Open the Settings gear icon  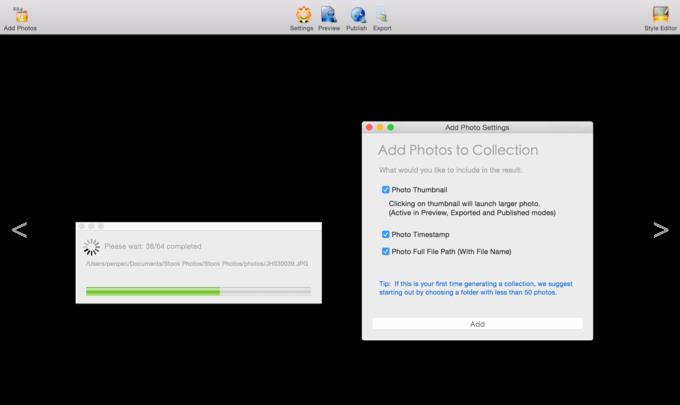[x=302, y=18]
